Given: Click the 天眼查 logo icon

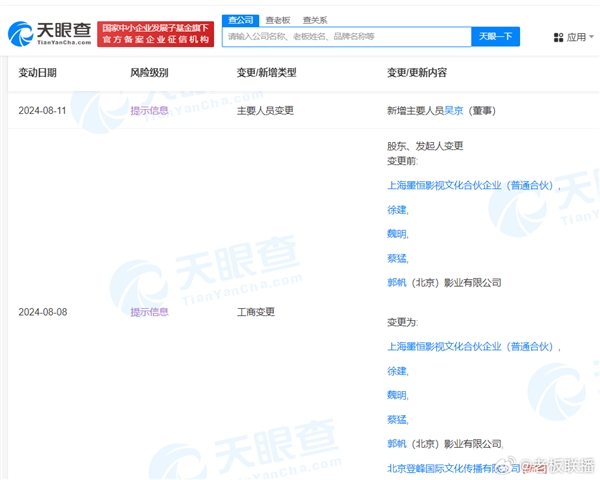Looking at the screenshot, I should tap(20, 33).
